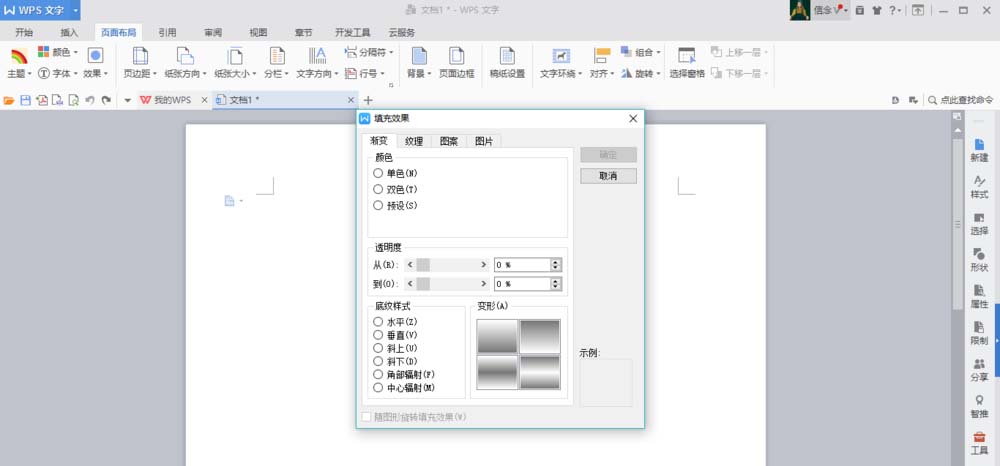The width and height of the screenshot is (1000, 466).
Task: Select the 双色(T) radio button
Action: click(378, 189)
